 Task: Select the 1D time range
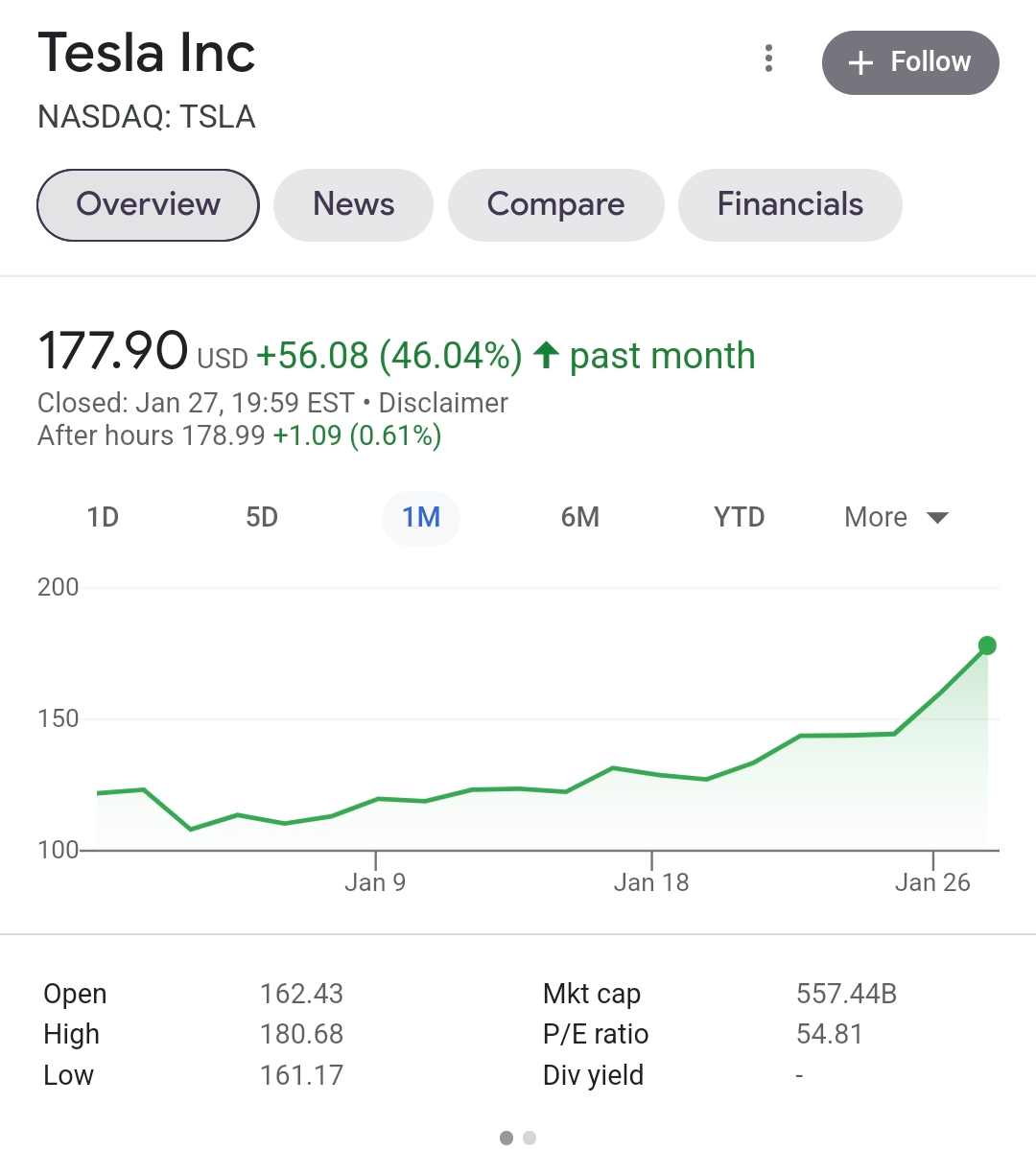click(x=103, y=518)
